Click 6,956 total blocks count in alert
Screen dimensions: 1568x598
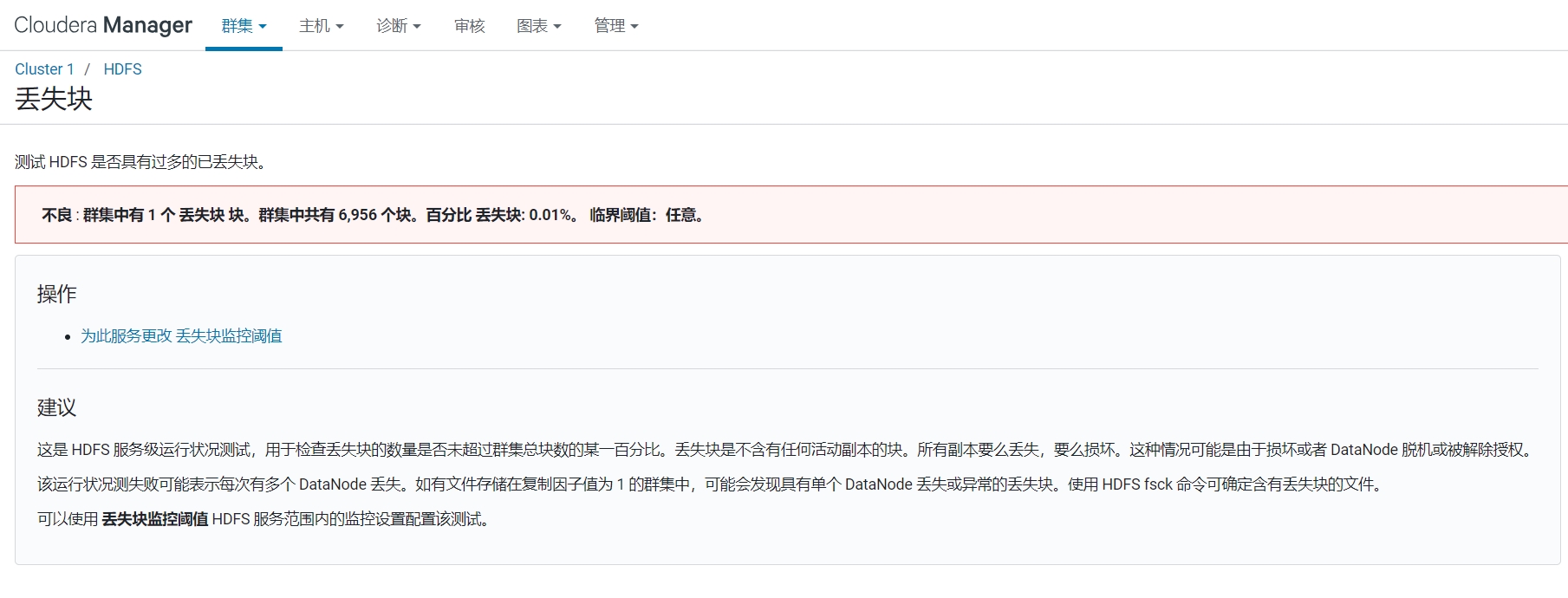click(x=357, y=215)
